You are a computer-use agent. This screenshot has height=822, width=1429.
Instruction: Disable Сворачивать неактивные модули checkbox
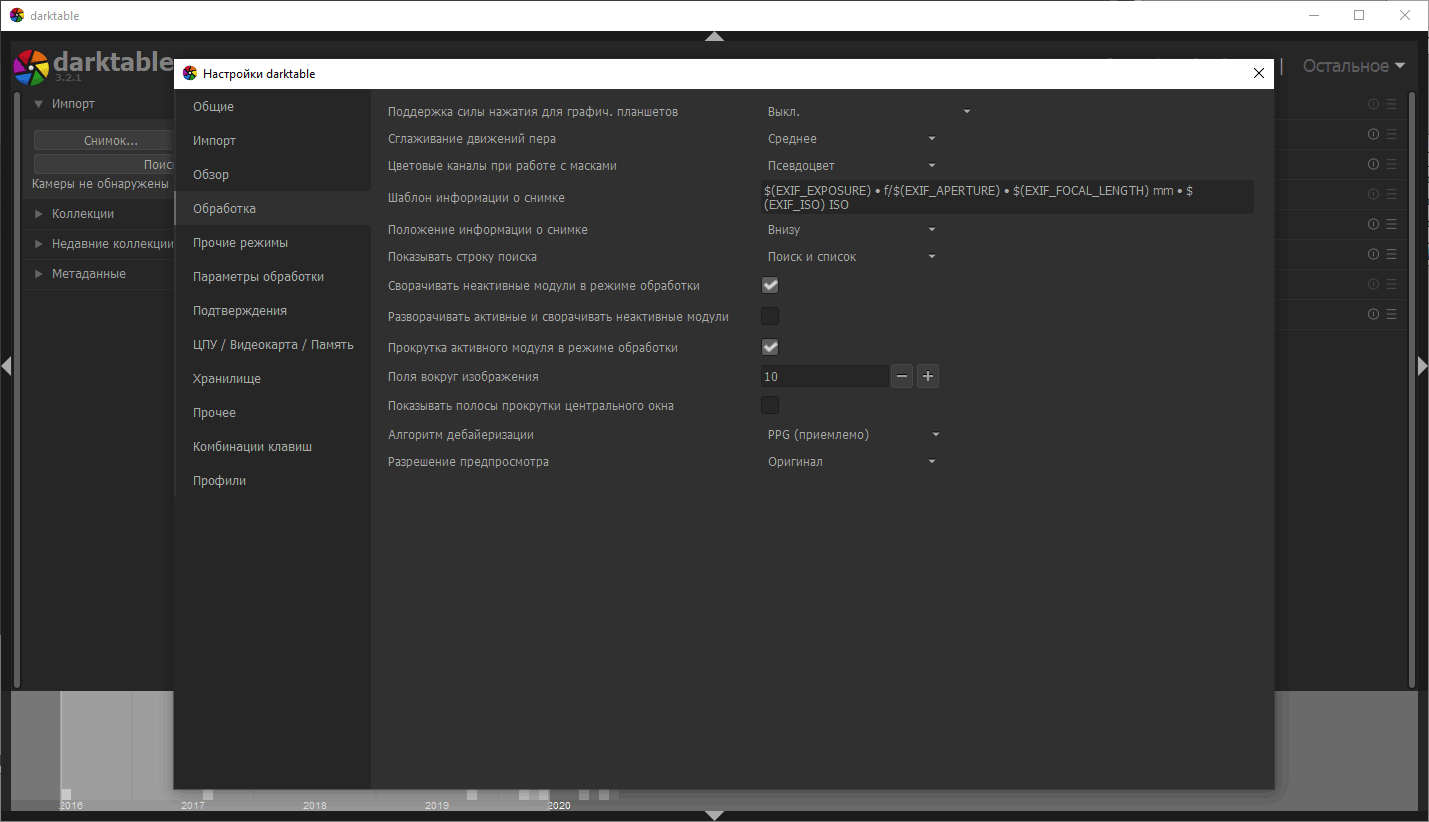click(770, 285)
